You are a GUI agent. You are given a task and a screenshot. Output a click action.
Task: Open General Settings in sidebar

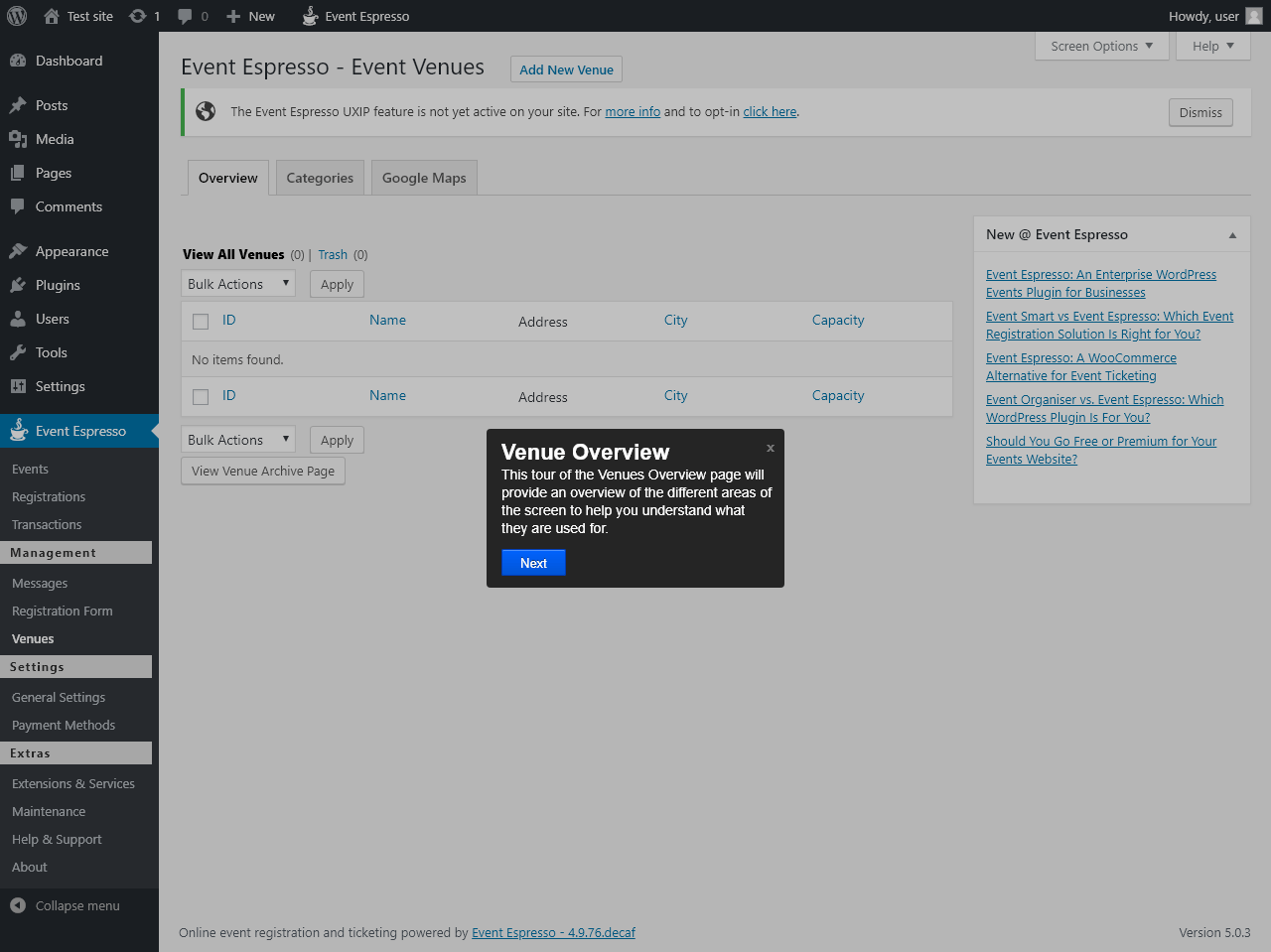[59, 697]
